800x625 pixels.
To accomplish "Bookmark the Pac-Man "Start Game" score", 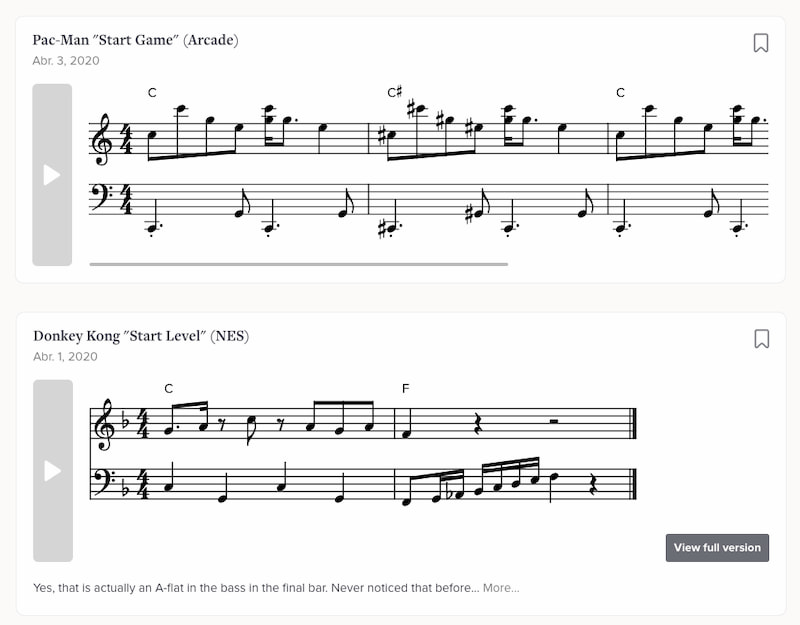I will (761, 43).
